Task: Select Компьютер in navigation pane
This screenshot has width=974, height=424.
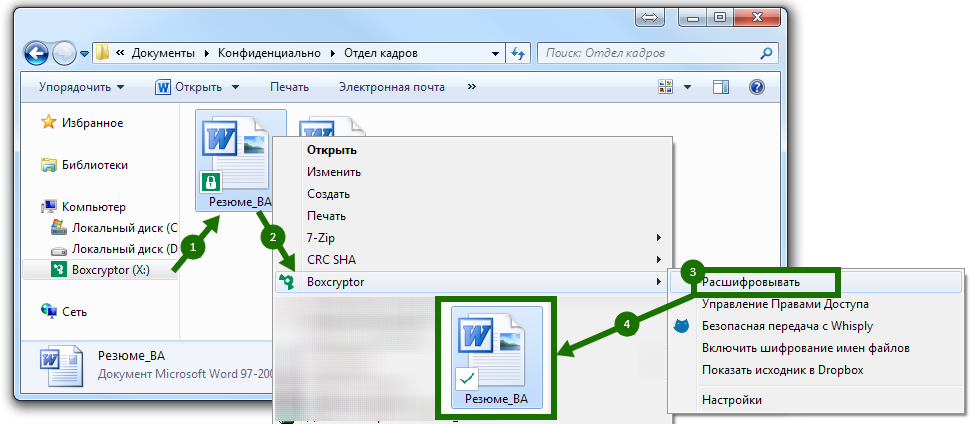Action: [83, 207]
